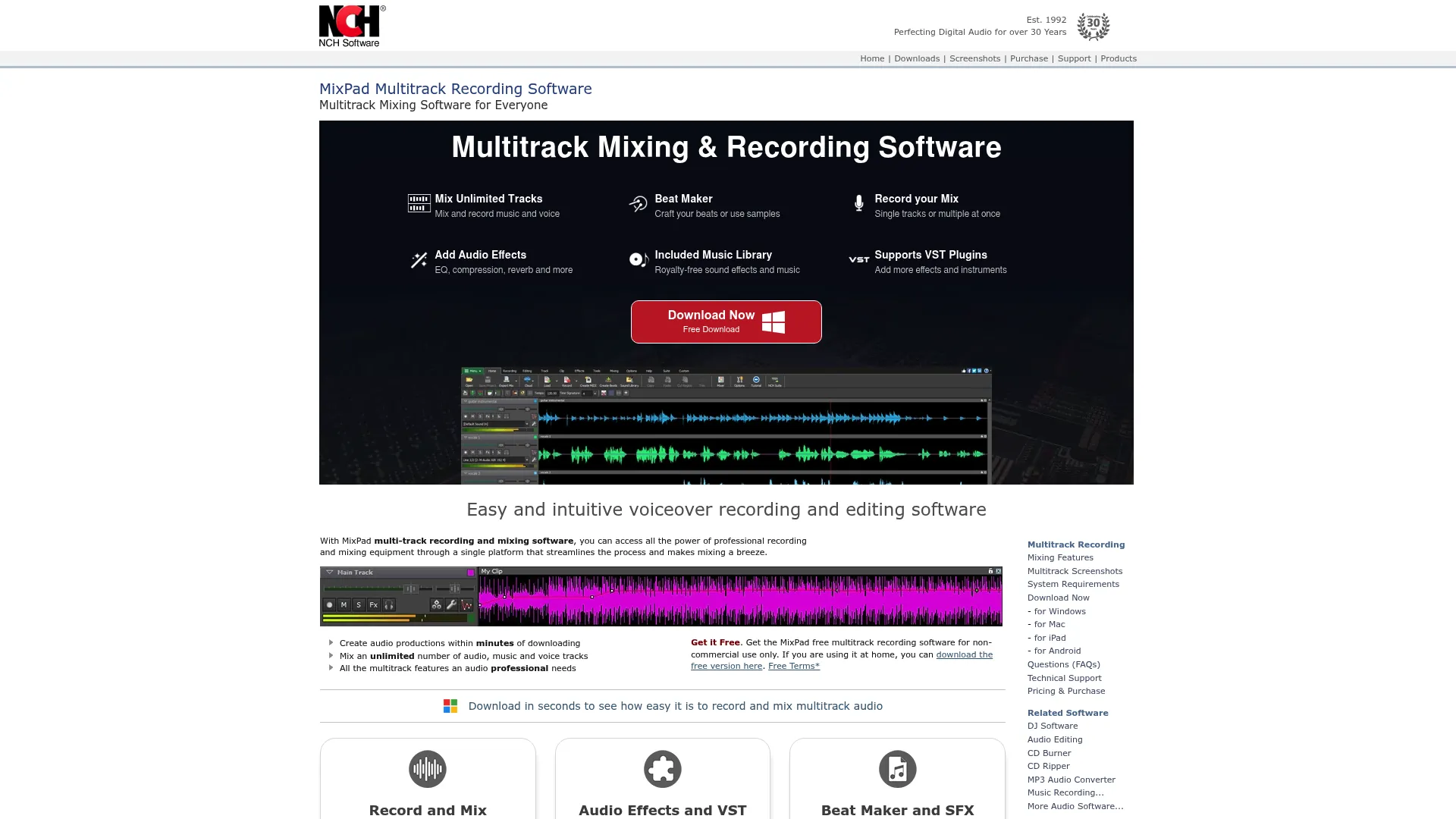Click the Export Mix icon in hero screenshot toolbar
This screenshot has width=1456, height=819.
(506, 381)
